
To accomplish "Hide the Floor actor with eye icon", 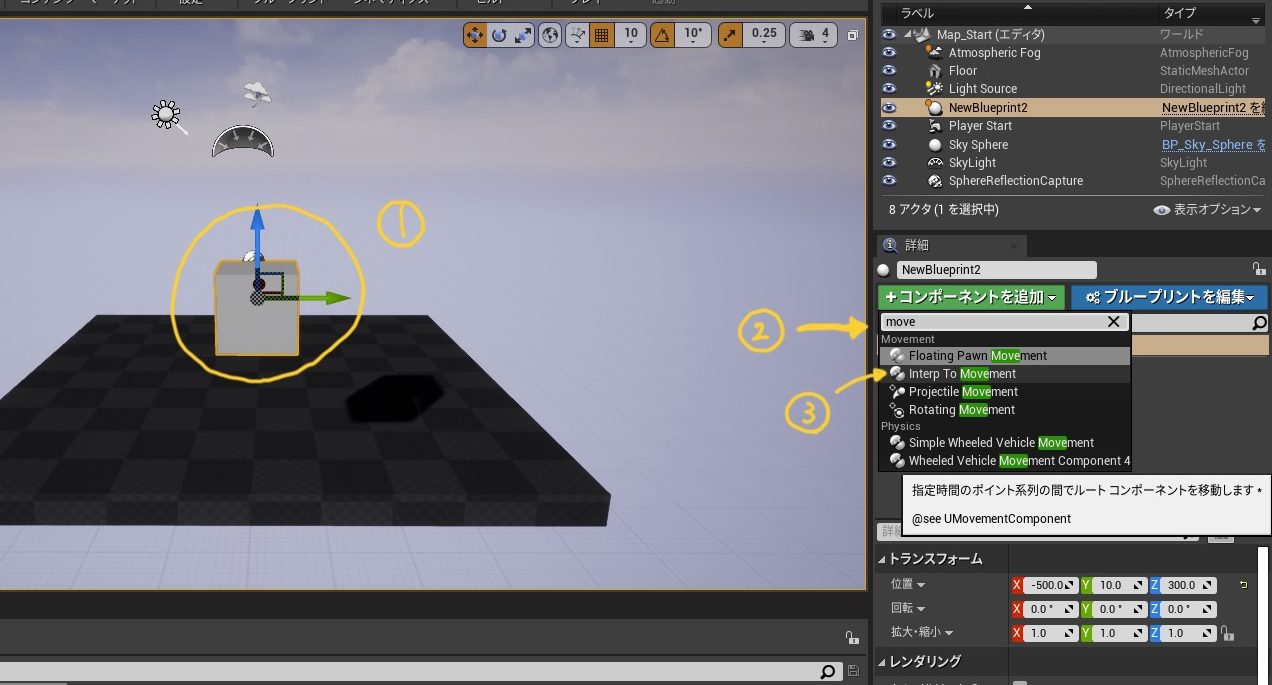I will tap(888, 71).
